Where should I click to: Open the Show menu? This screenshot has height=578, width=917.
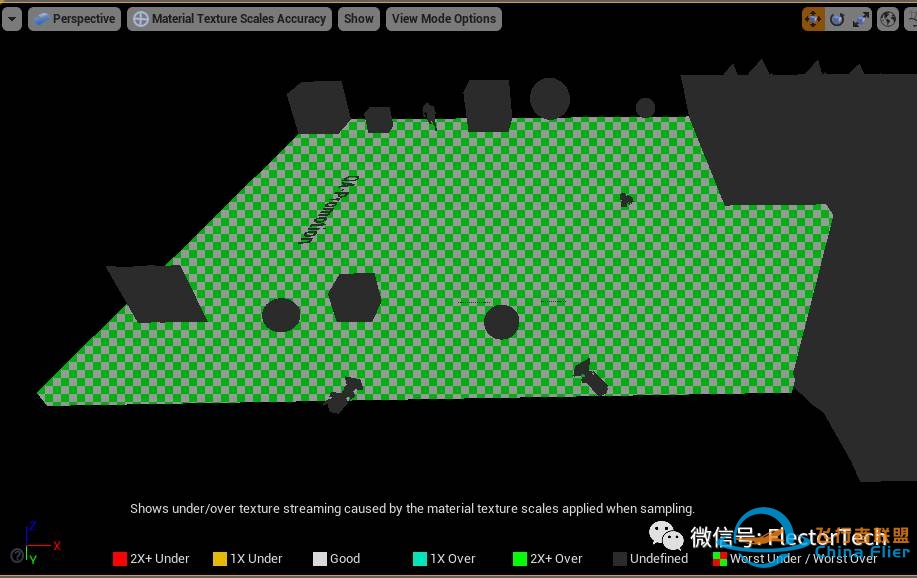(358, 19)
